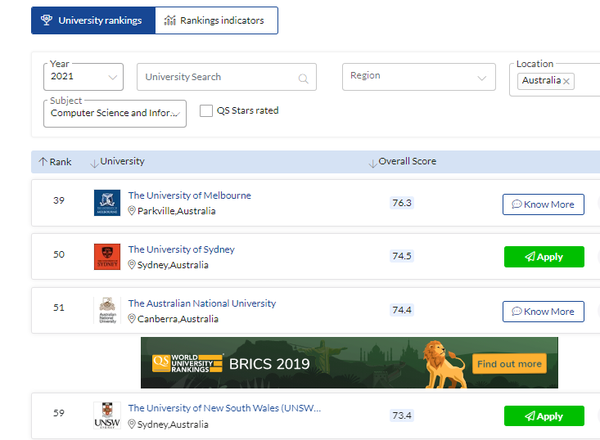Click the University of Sydney logo
This screenshot has height=440, width=600.
107,257
